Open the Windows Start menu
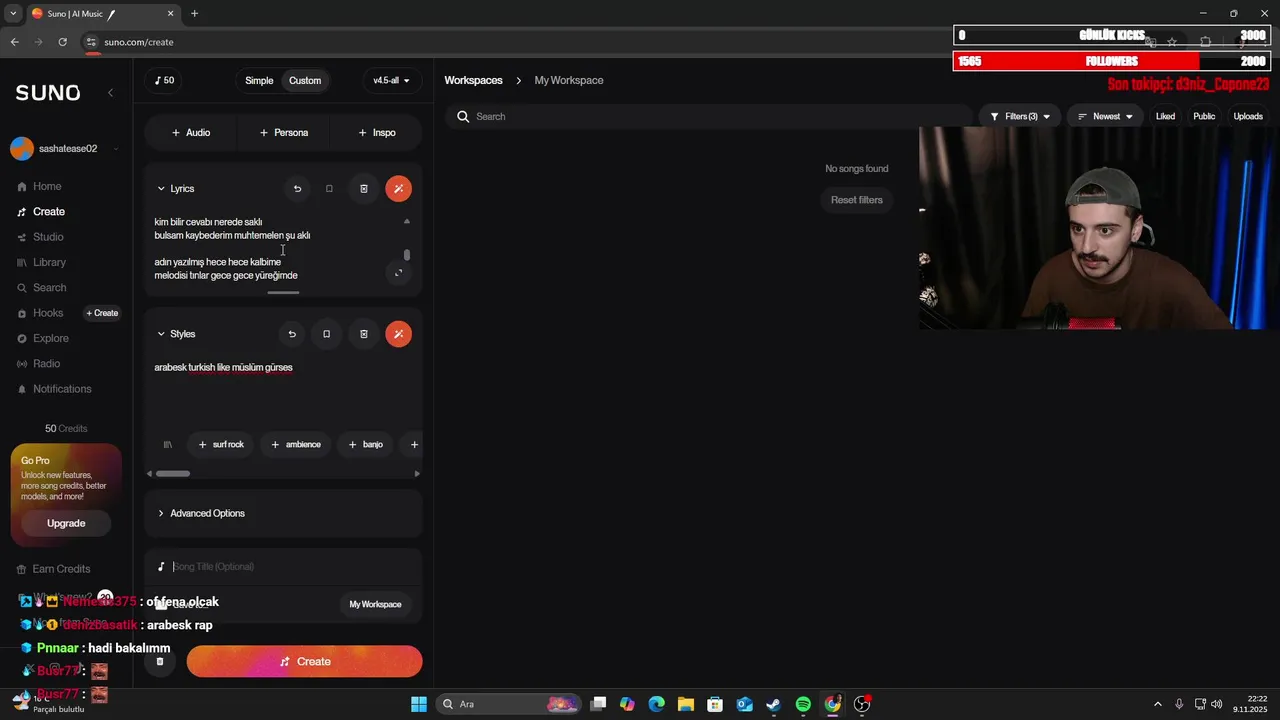 419,704
